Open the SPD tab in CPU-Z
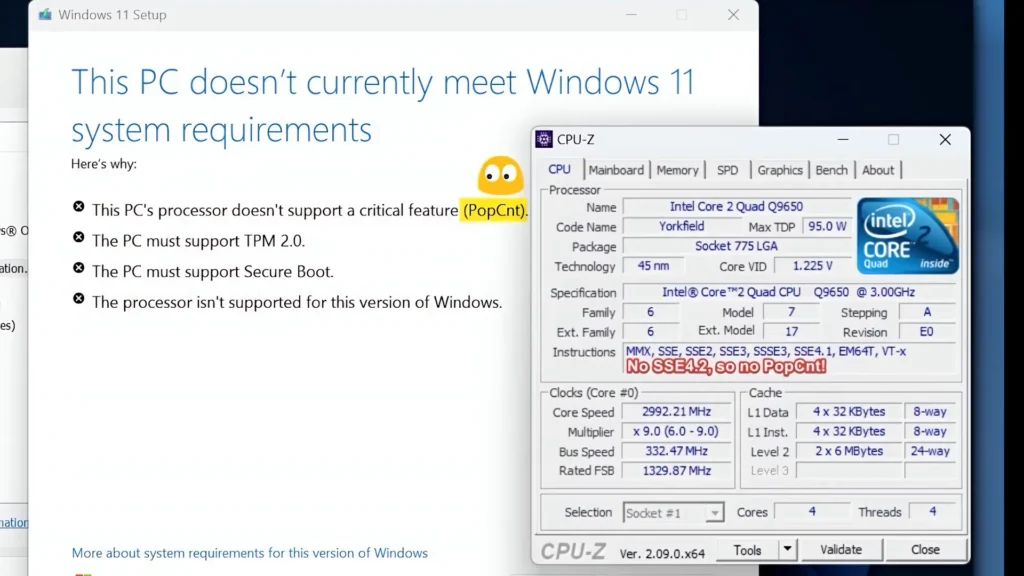Viewport: 1024px width, 576px height. click(727, 170)
